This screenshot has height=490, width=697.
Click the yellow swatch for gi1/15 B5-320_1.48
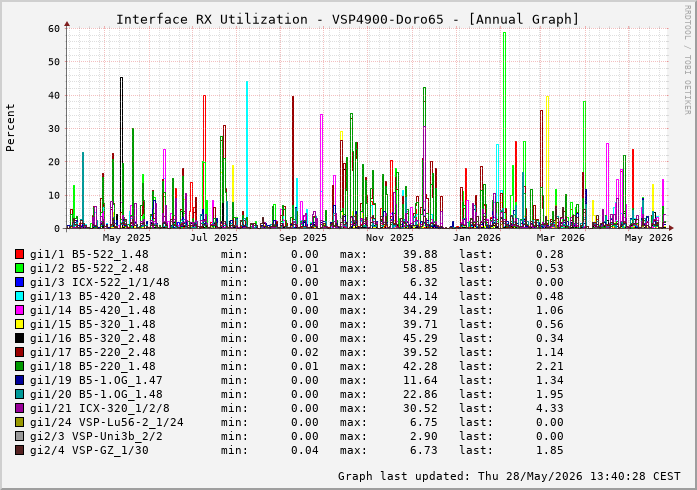pyautogui.click(x=19, y=324)
